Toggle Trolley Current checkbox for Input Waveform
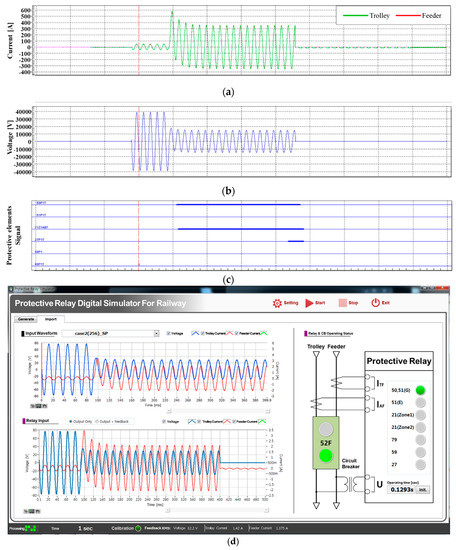Viewport: 456px width, 550px height. click(x=202, y=333)
